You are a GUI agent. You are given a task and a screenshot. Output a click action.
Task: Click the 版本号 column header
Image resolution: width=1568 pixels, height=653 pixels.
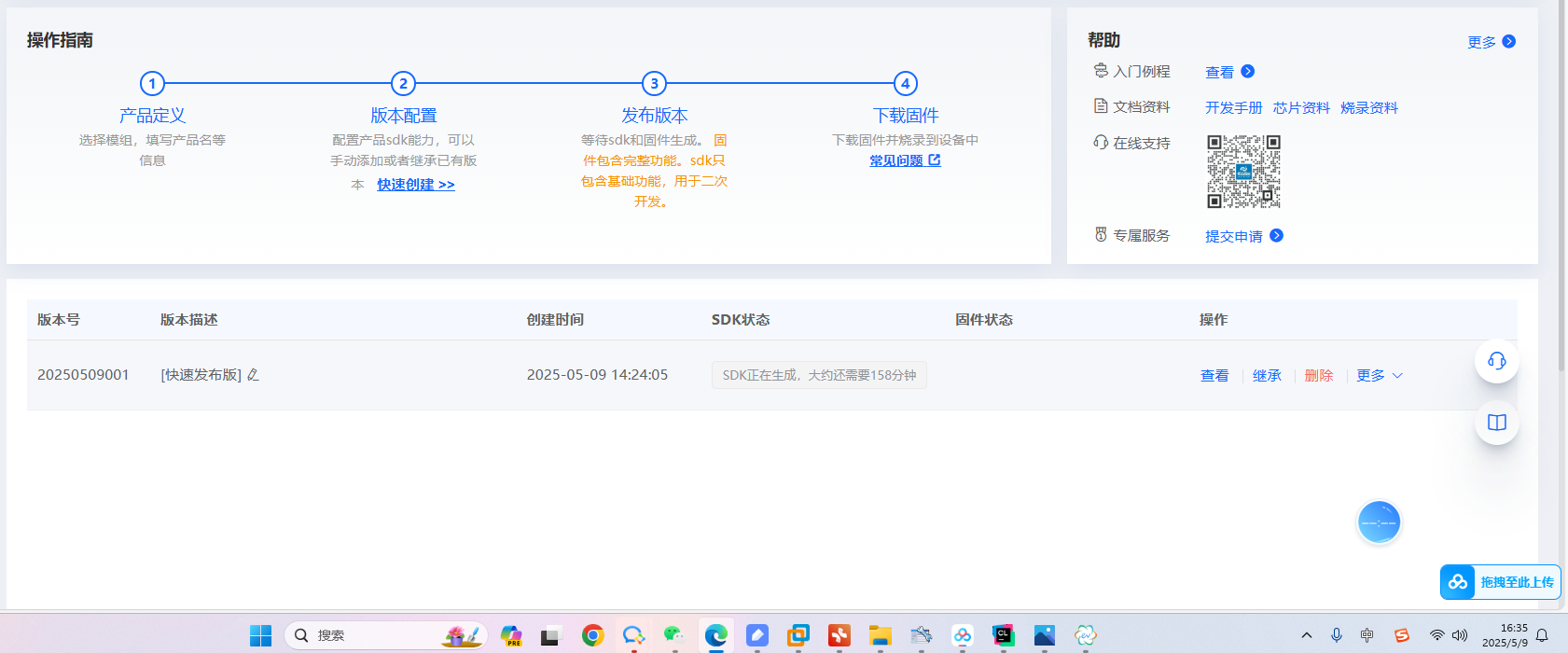(x=59, y=319)
